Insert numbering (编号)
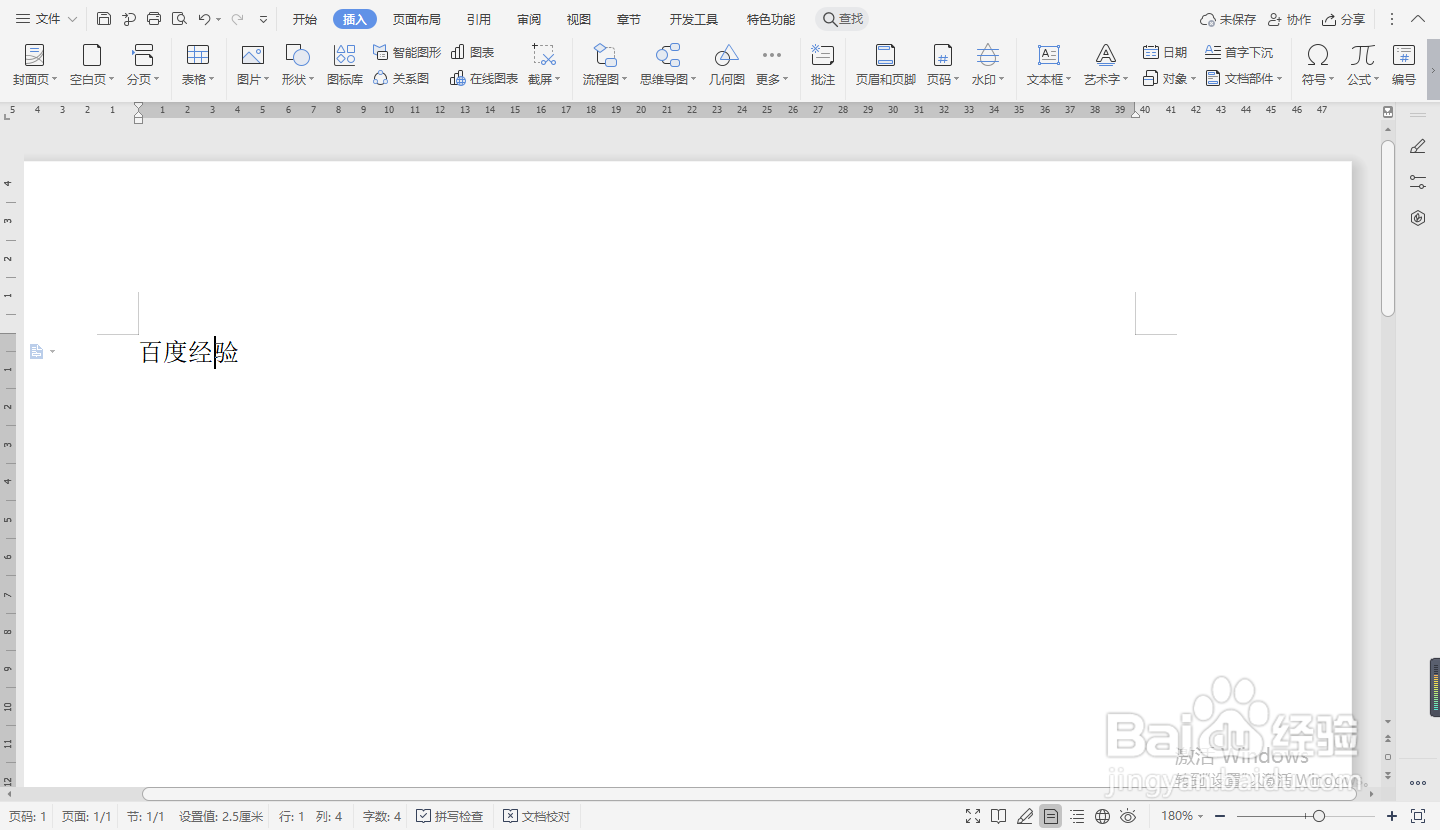This screenshot has height=830, width=1440. tap(1404, 65)
